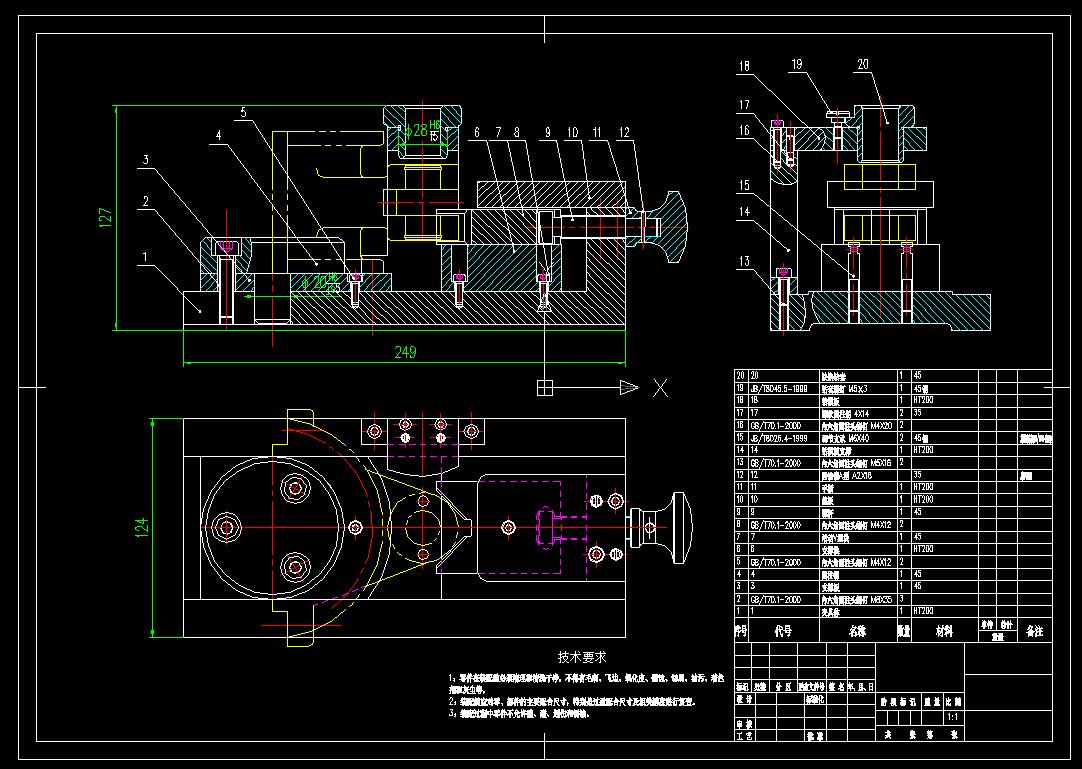
Task: Click balloon number 14 in side view
Action: click(x=744, y=212)
